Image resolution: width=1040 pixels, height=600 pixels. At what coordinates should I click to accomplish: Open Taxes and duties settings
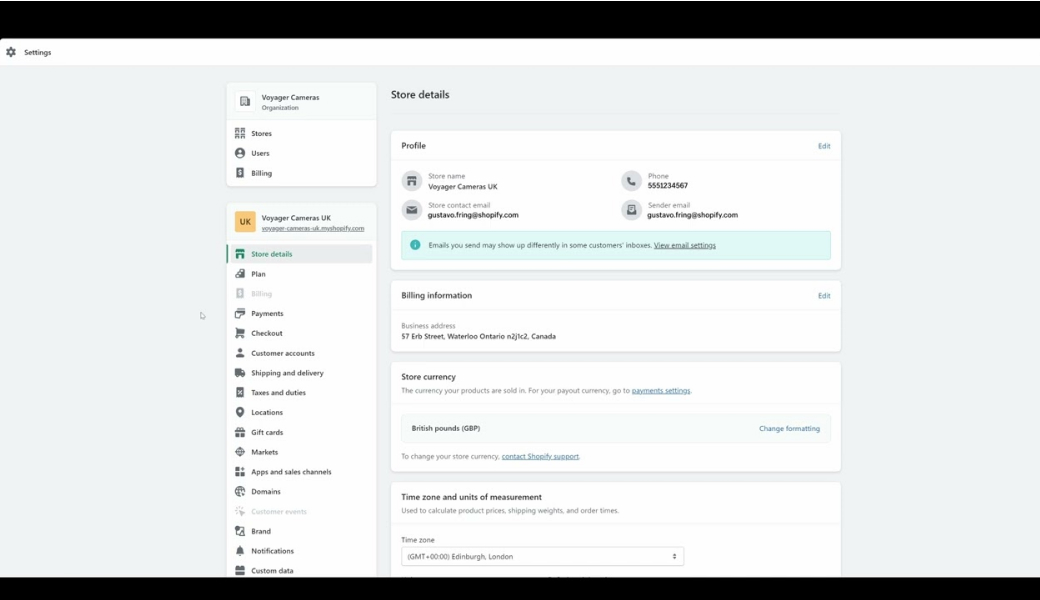(x=278, y=392)
